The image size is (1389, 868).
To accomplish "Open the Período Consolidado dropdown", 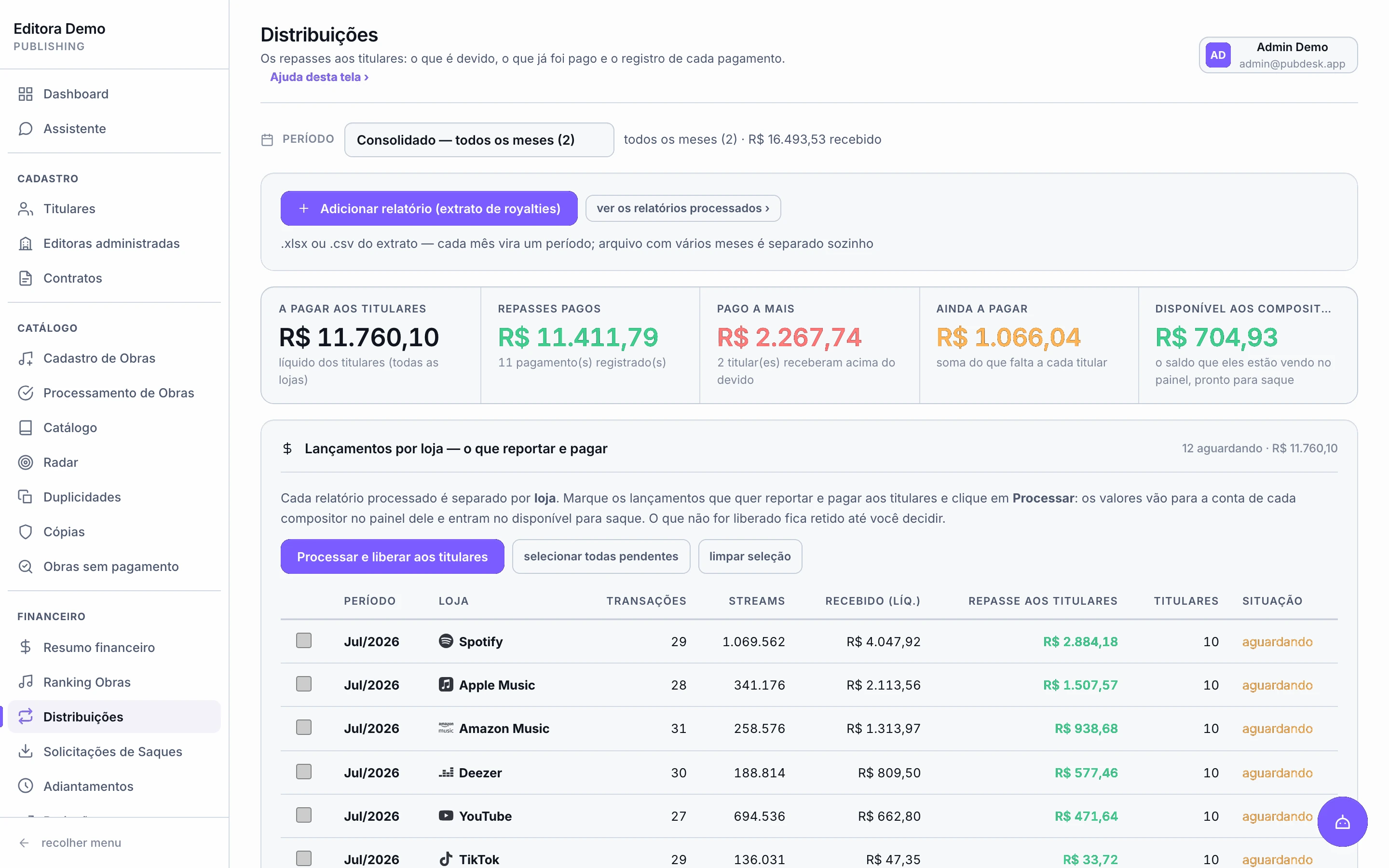I will [479, 139].
